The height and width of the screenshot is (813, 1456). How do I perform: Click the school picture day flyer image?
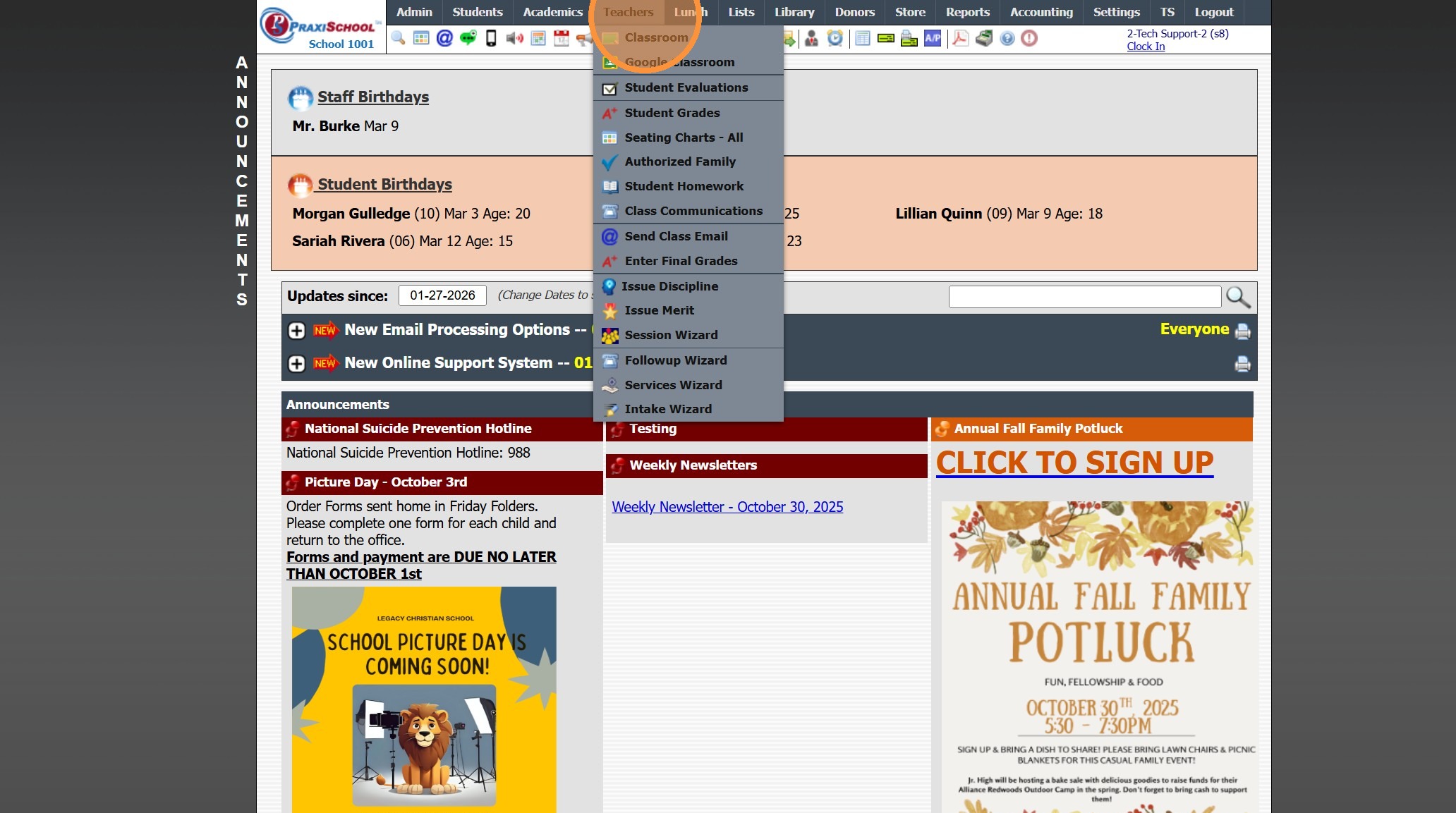pos(424,698)
